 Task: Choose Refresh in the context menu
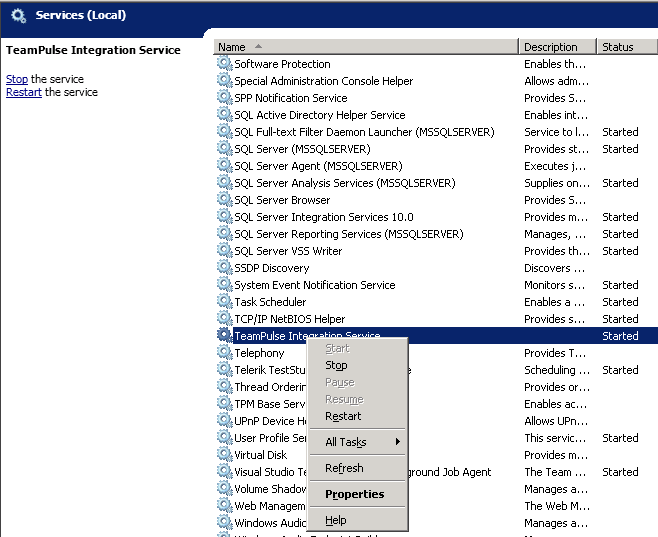[x=358, y=468]
